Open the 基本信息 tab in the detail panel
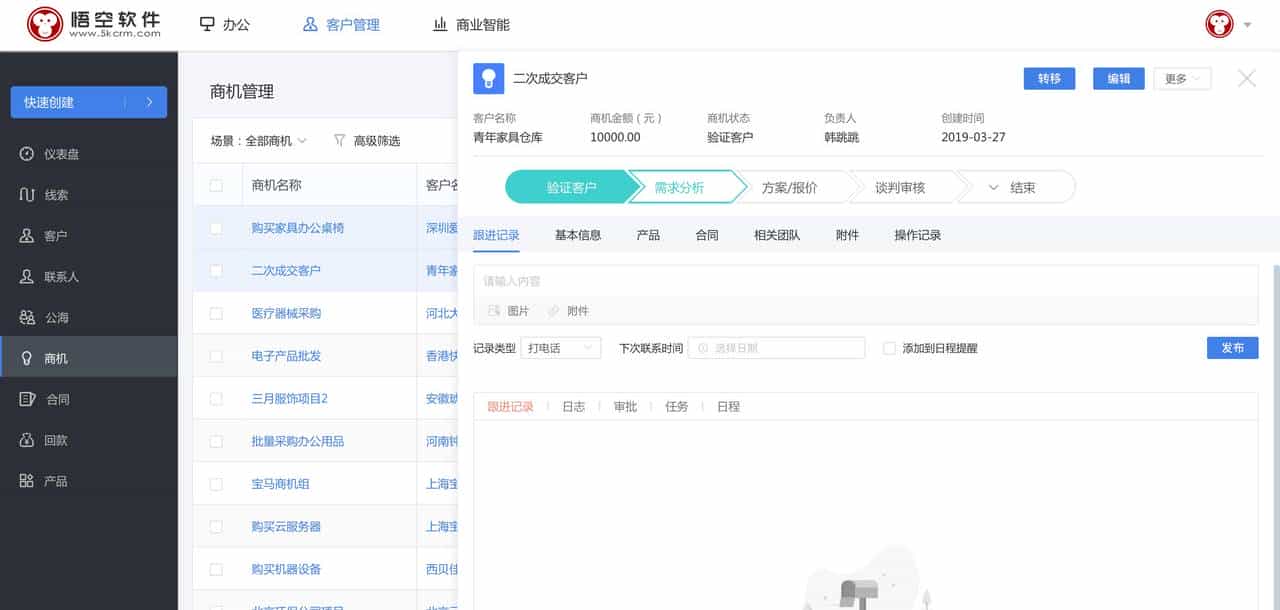This screenshot has height=610, width=1280. [x=578, y=235]
